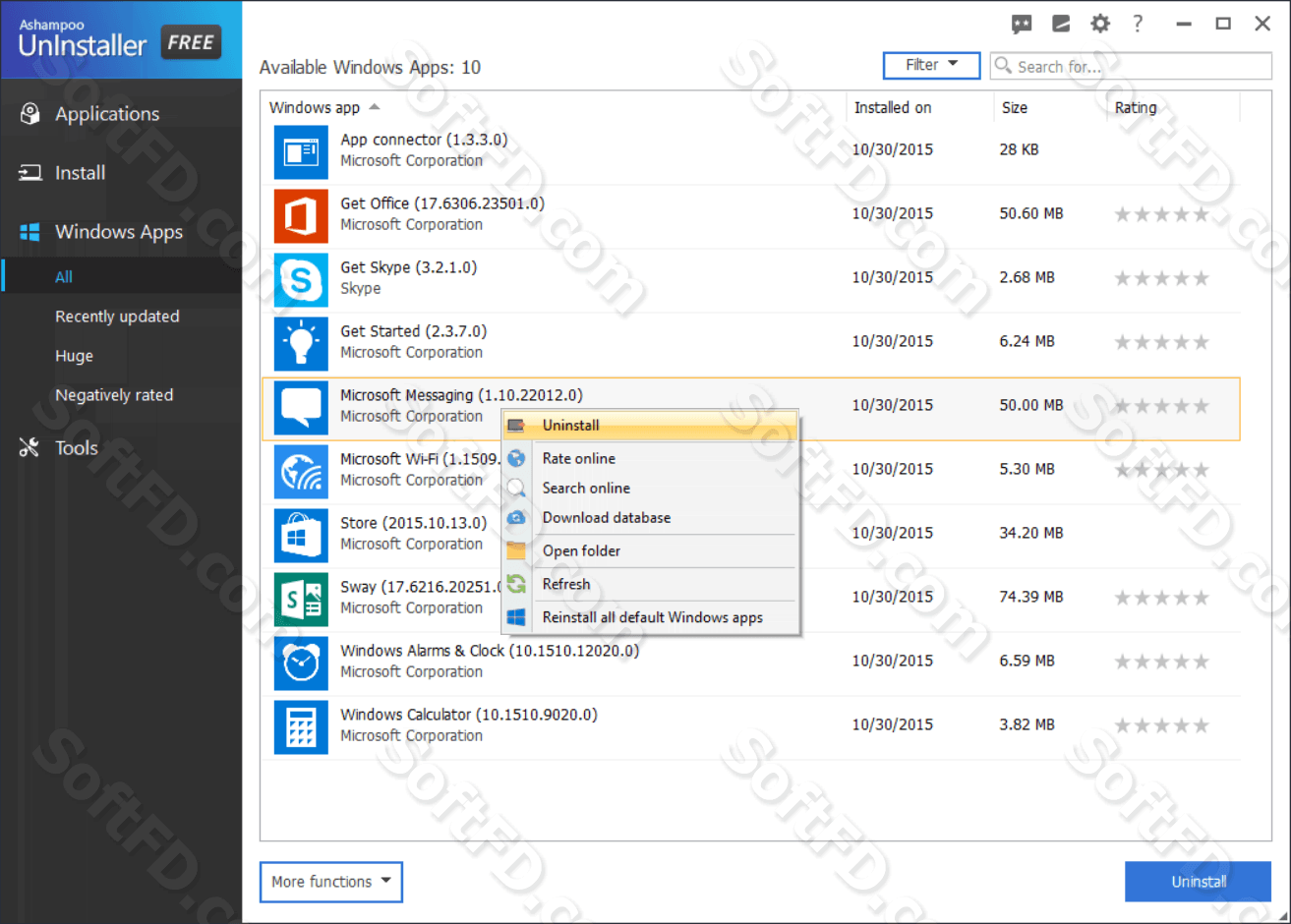Click the Get Skype app icon
This screenshot has width=1291, height=924.
pos(301,279)
